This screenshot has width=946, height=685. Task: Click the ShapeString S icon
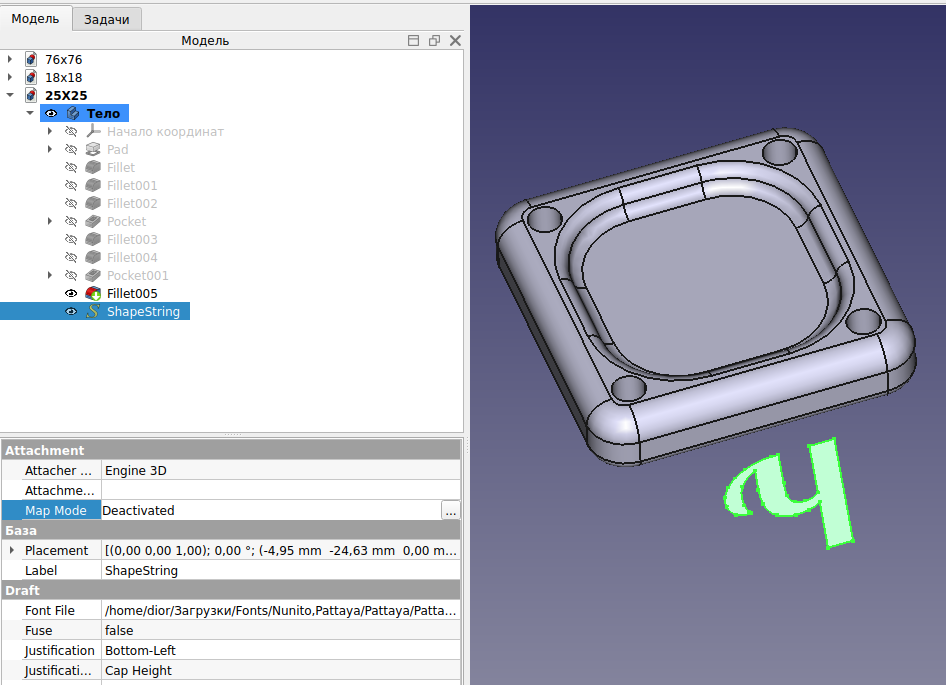pyautogui.click(x=93, y=311)
